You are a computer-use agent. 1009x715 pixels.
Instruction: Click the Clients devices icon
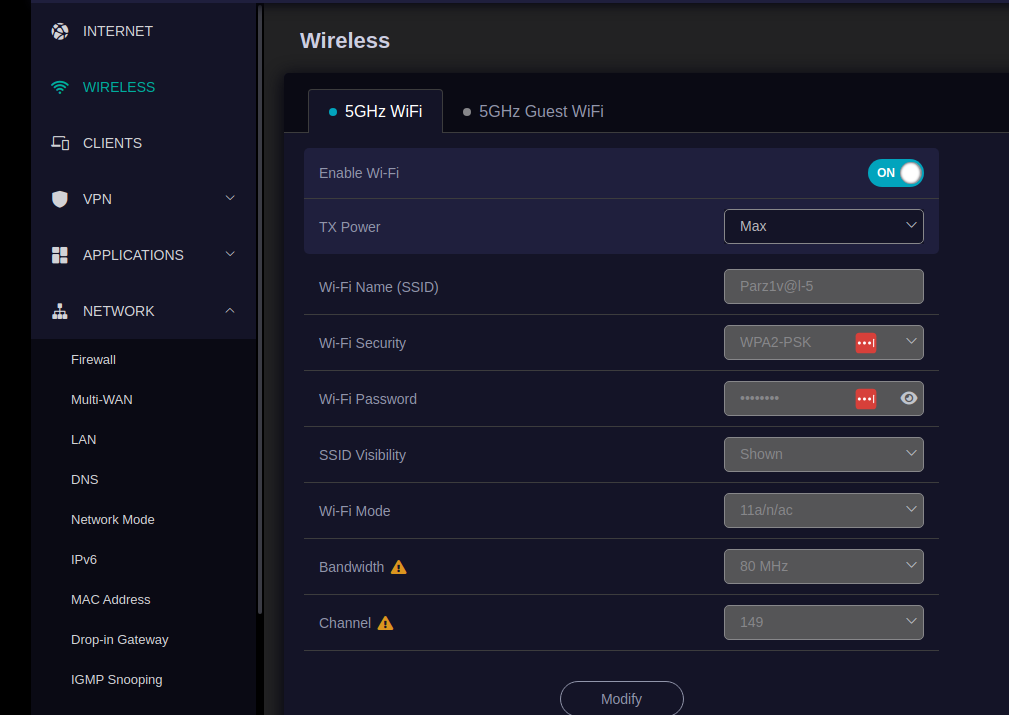pyautogui.click(x=60, y=143)
